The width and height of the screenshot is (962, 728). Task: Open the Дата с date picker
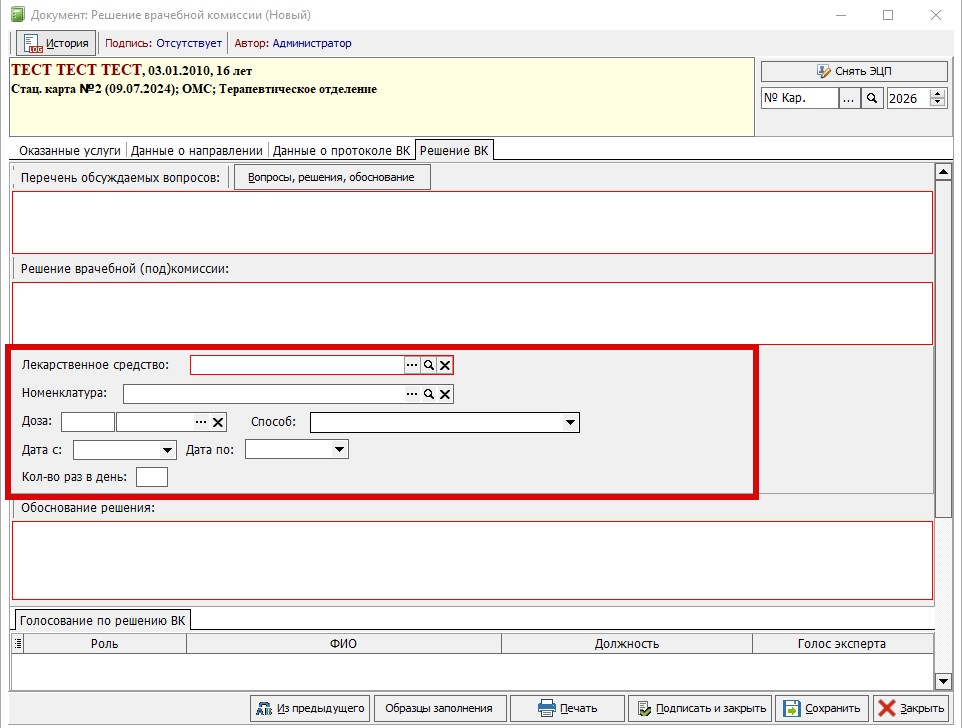pyautogui.click(x=167, y=450)
